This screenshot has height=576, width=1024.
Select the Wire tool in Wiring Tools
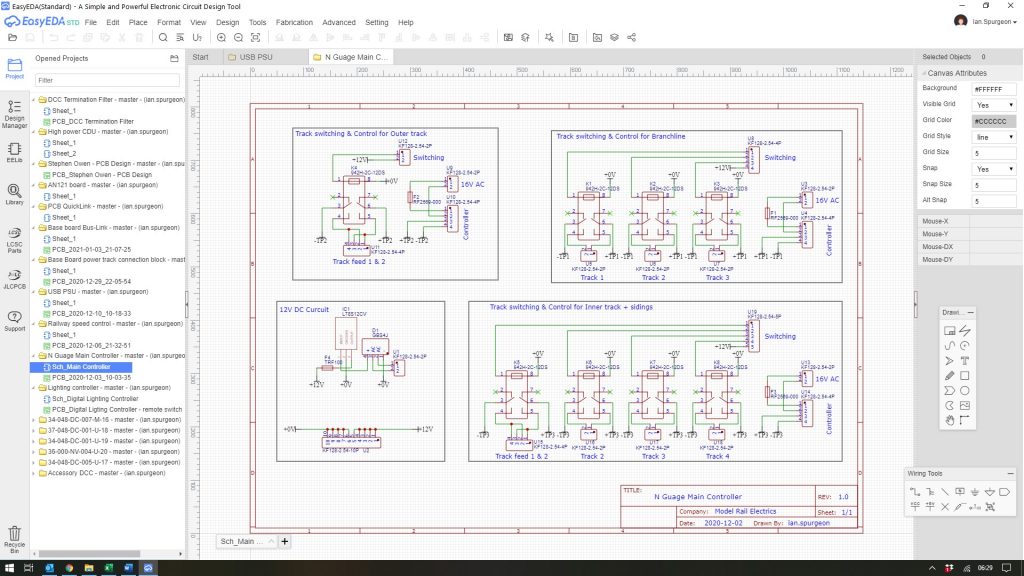pos(914,492)
